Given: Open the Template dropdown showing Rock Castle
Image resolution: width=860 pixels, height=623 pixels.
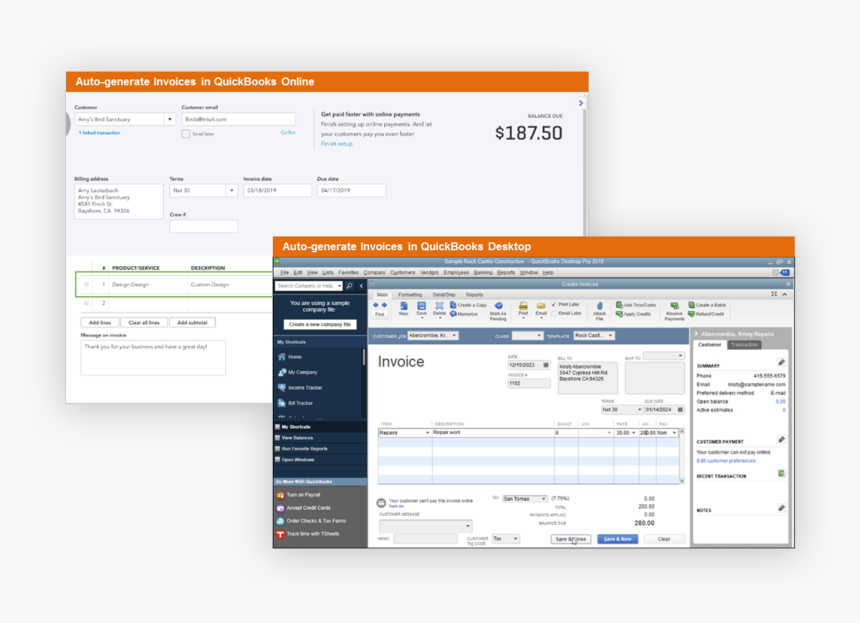Looking at the screenshot, I should pyautogui.click(x=609, y=336).
